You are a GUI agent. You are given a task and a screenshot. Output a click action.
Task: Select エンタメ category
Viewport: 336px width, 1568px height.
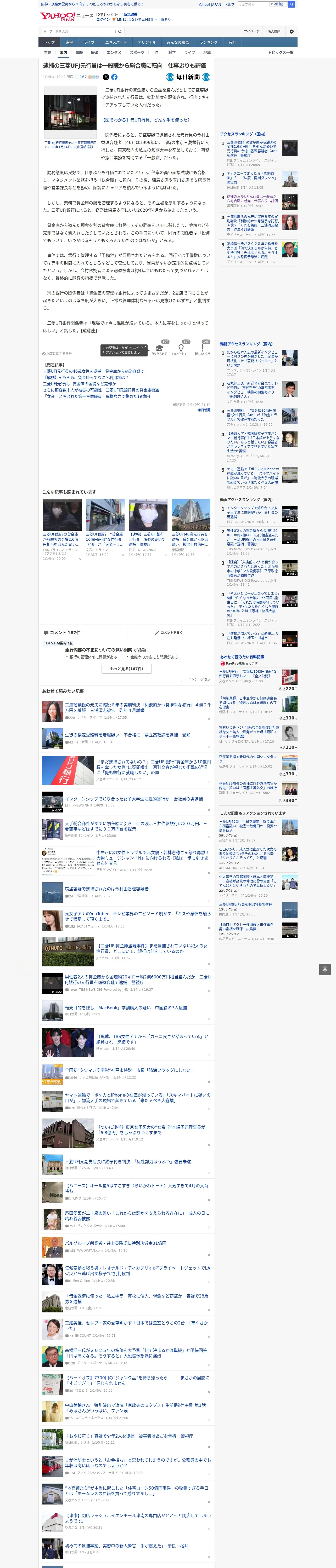[114, 52]
